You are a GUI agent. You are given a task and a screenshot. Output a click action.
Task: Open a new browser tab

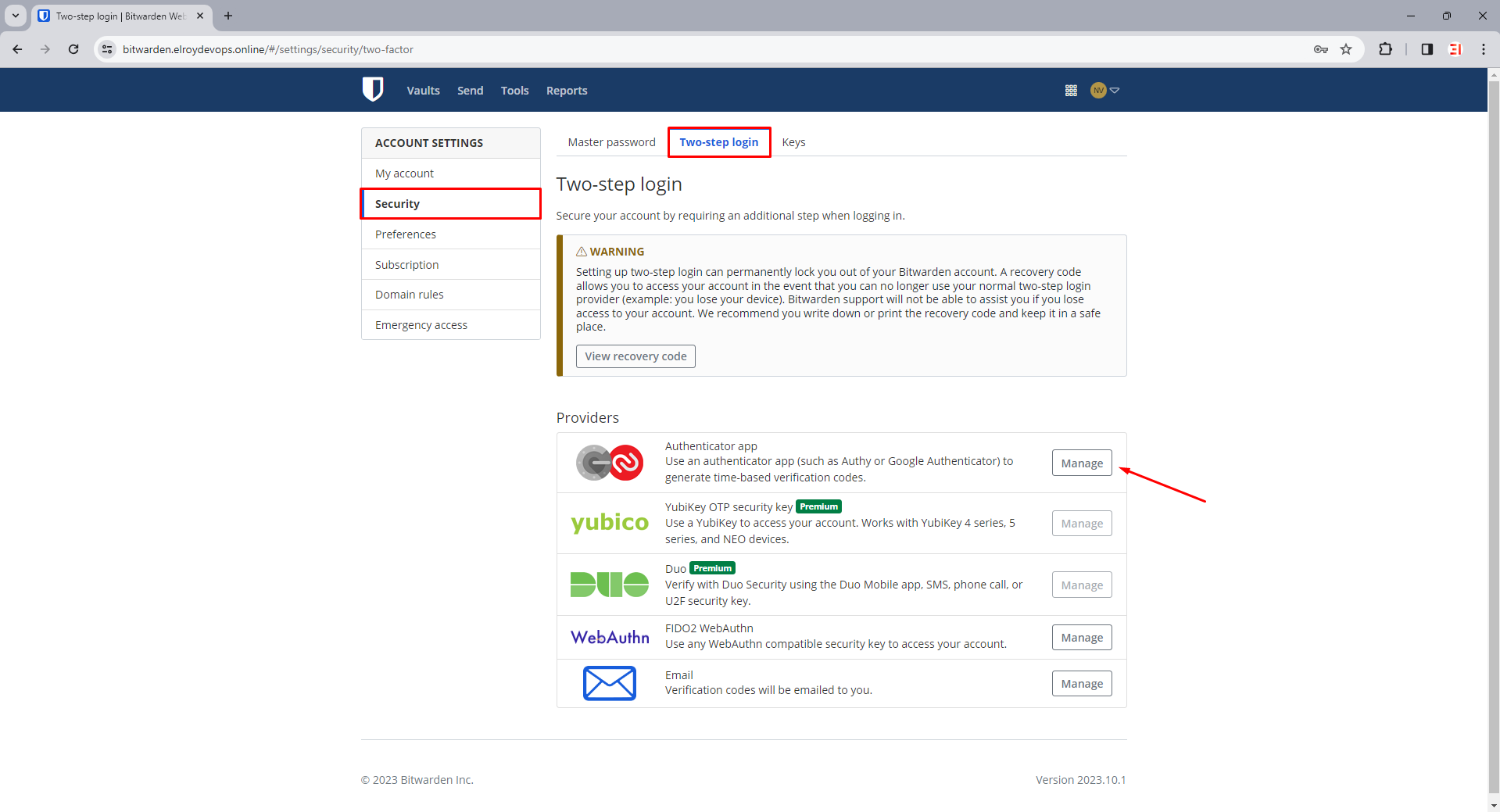click(x=228, y=16)
